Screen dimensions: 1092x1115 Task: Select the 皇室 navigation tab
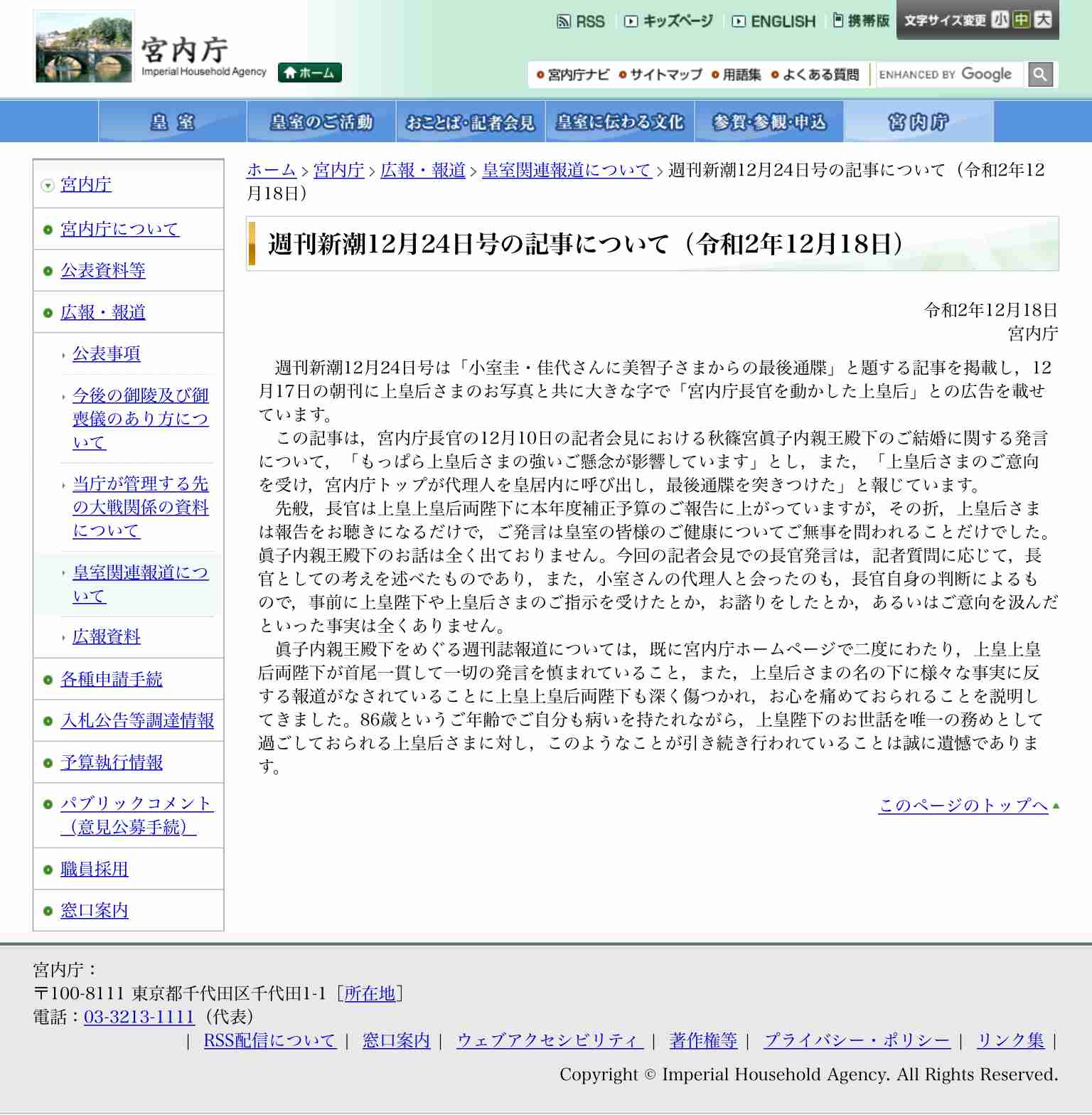(173, 122)
